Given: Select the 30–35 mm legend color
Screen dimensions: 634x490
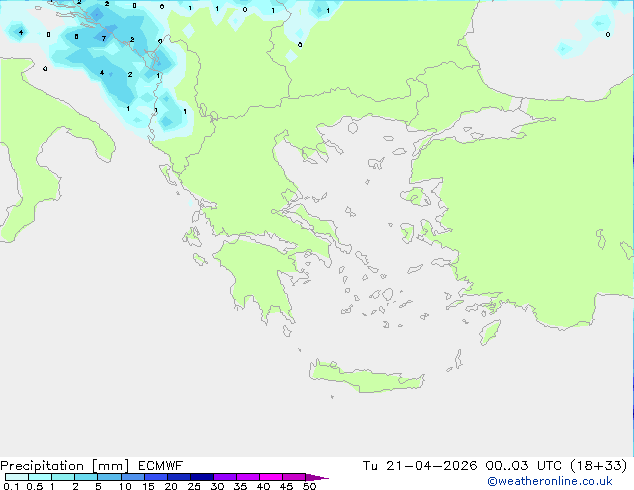Looking at the screenshot, I should pos(224,477).
